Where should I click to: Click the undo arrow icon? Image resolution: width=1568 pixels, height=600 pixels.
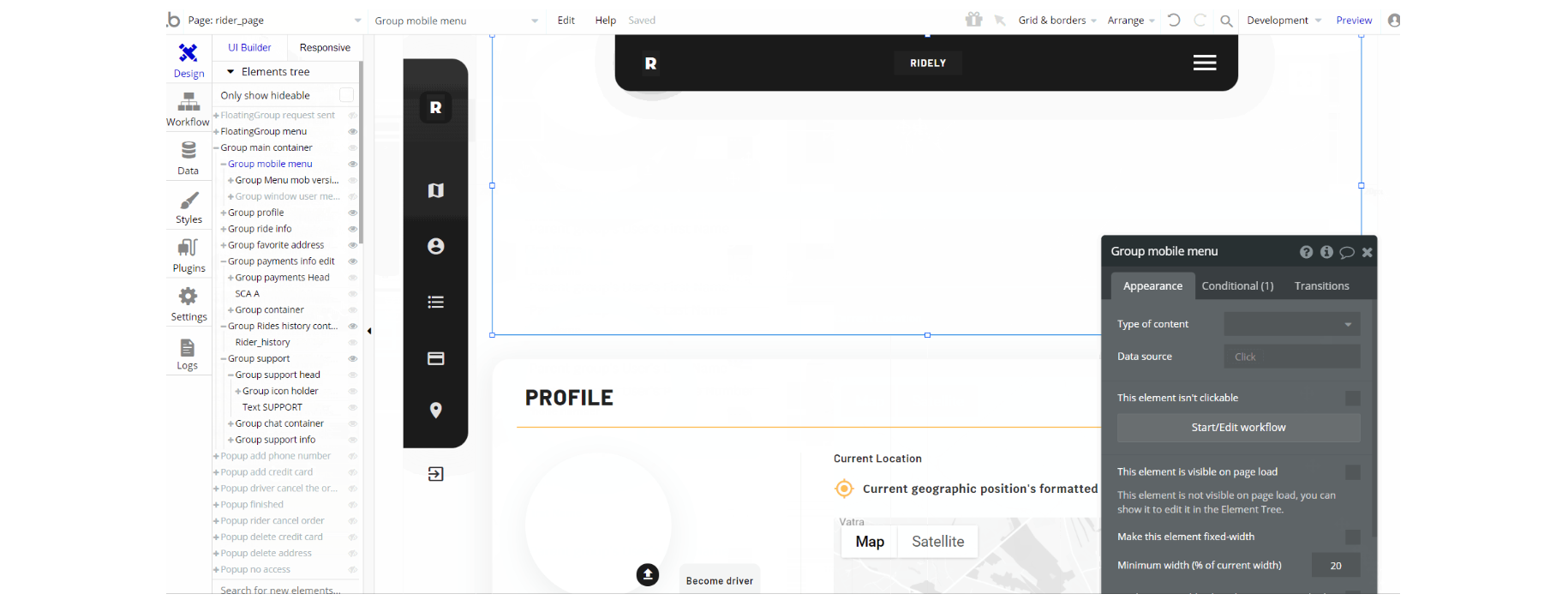click(1174, 20)
